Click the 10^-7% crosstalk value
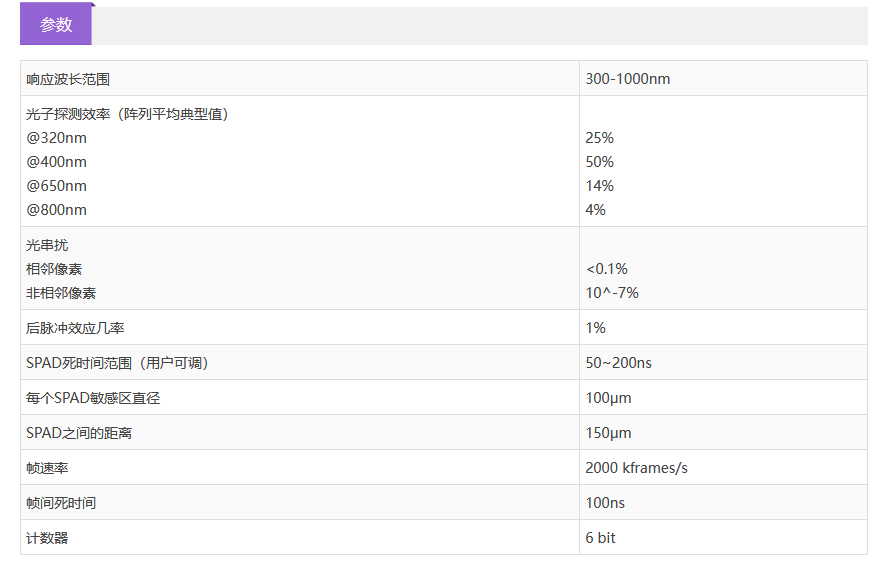Image resolution: width=890 pixels, height=572 pixels. pyautogui.click(x=612, y=293)
